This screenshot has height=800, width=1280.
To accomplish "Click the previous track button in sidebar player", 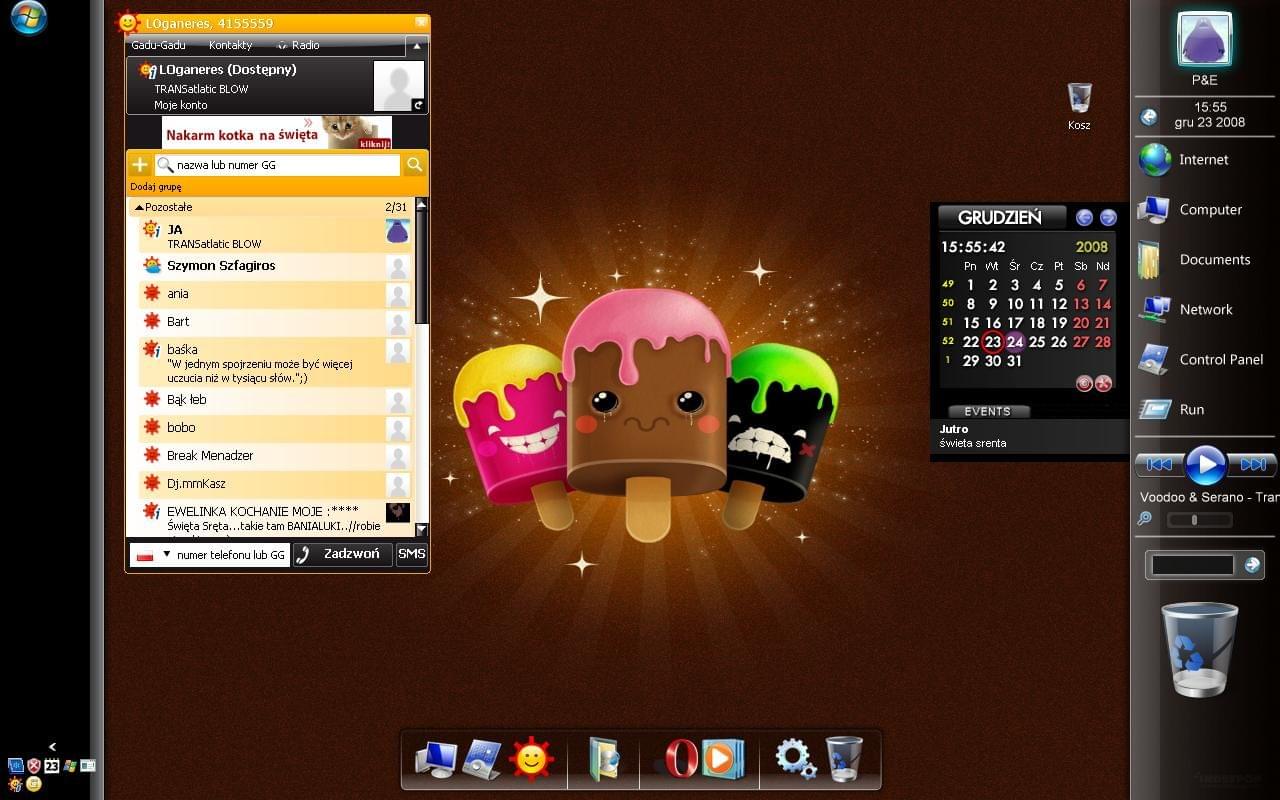I will 1159,465.
